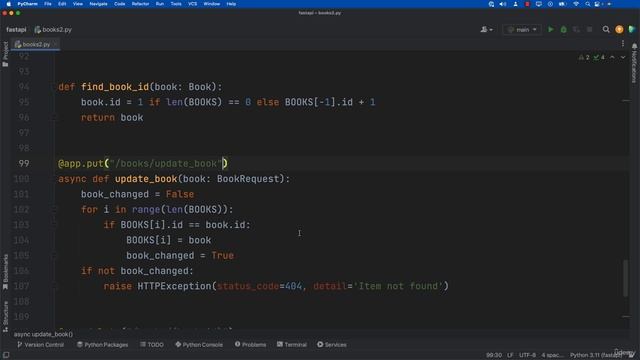Open the Python Console

(x=199, y=345)
